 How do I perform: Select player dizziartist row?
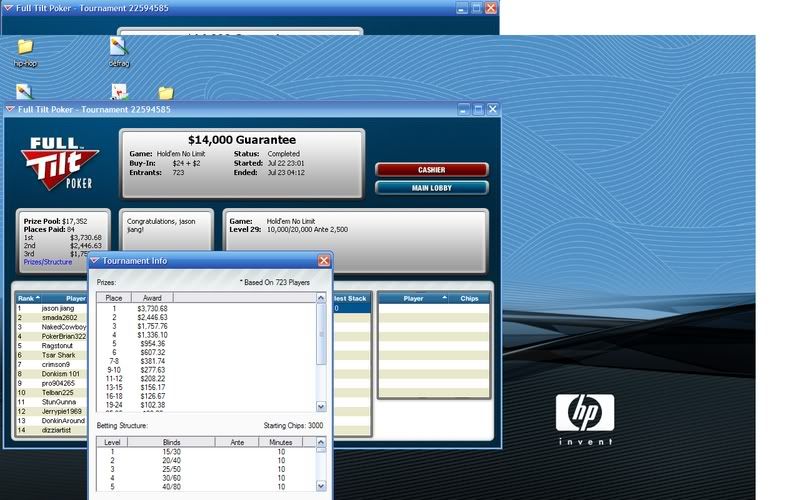(52, 430)
